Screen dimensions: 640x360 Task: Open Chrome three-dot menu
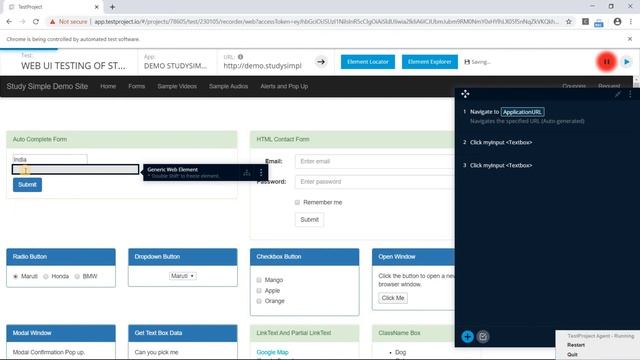point(631,22)
